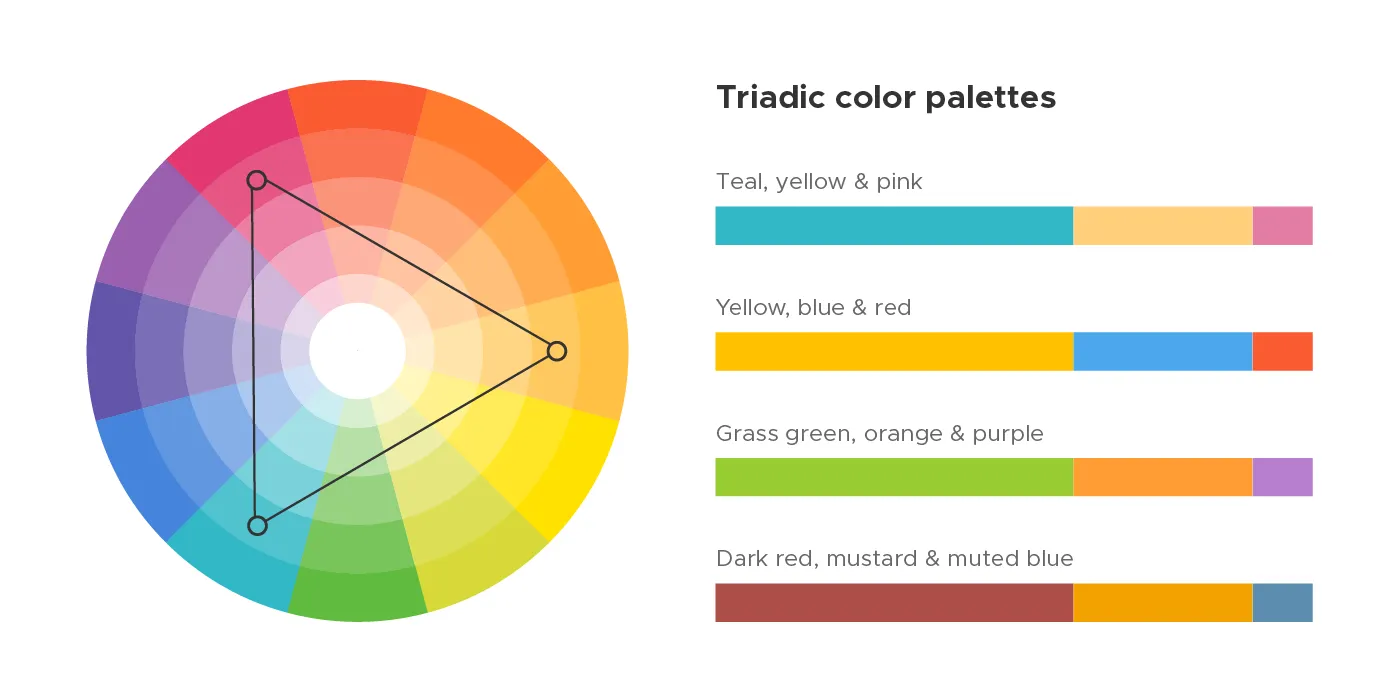Image resolution: width=1400 pixels, height=700 pixels.
Task: Click the "Dark red, mustard & muted blue" label
Action: point(894,559)
